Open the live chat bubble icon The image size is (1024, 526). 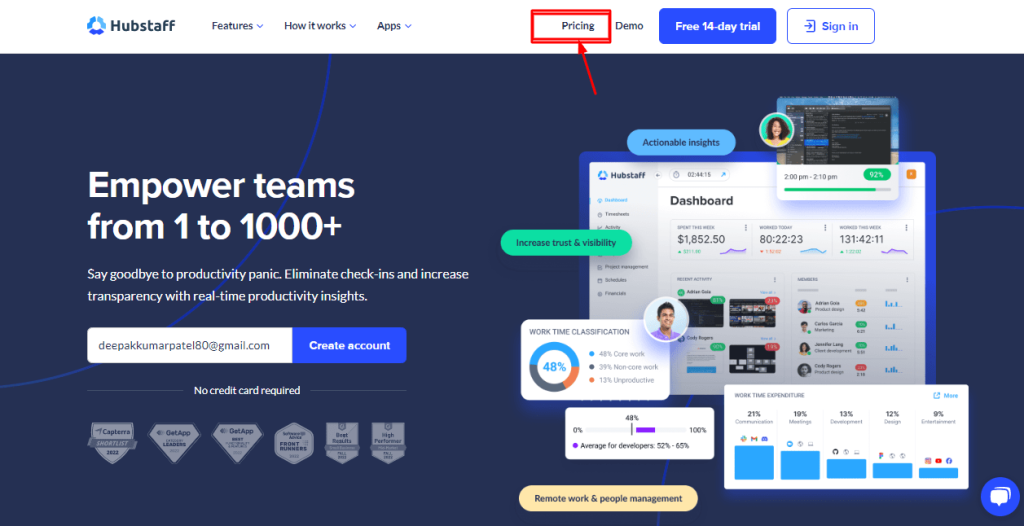pyautogui.click(x=1000, y=497)
